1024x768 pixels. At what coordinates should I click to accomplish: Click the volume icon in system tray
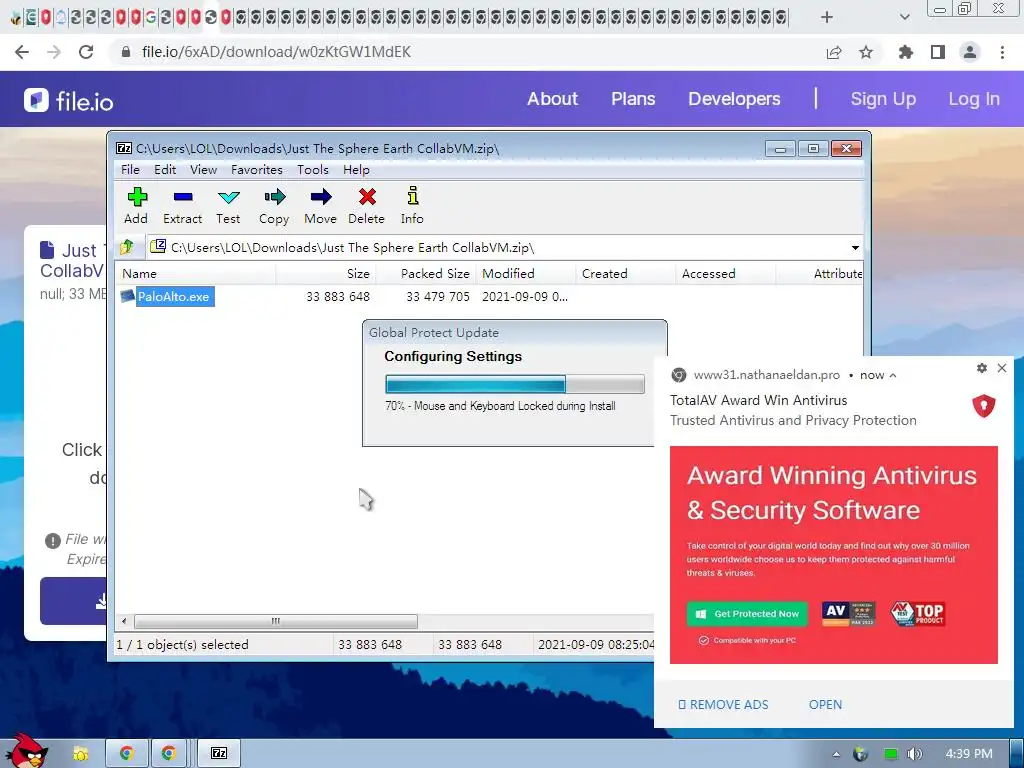914,754
